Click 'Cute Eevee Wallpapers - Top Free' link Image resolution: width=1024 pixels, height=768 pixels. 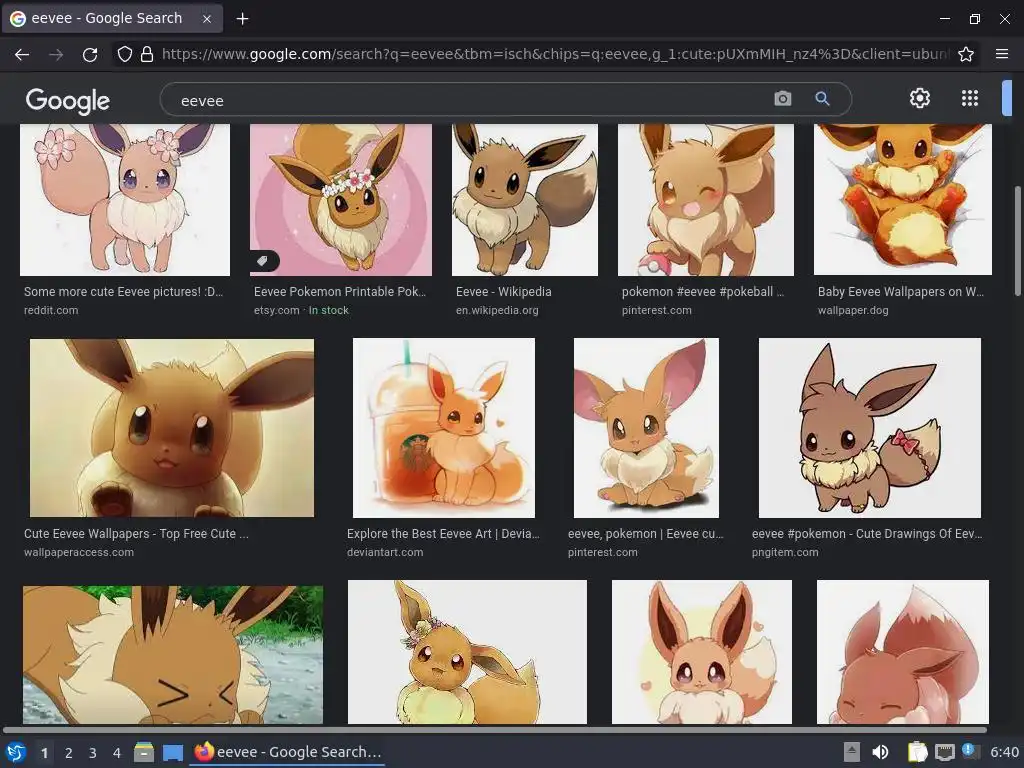click(x=136, y=534)
